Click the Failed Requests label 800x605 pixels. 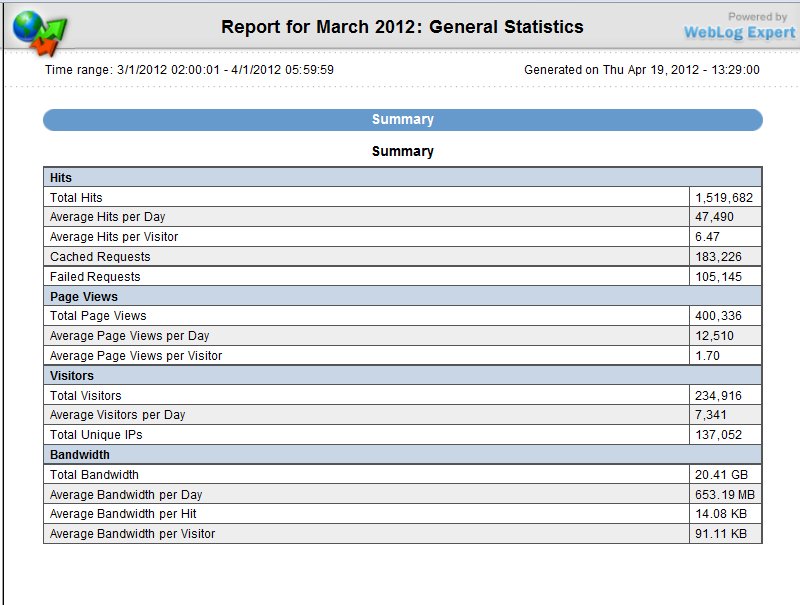(95, 276)
